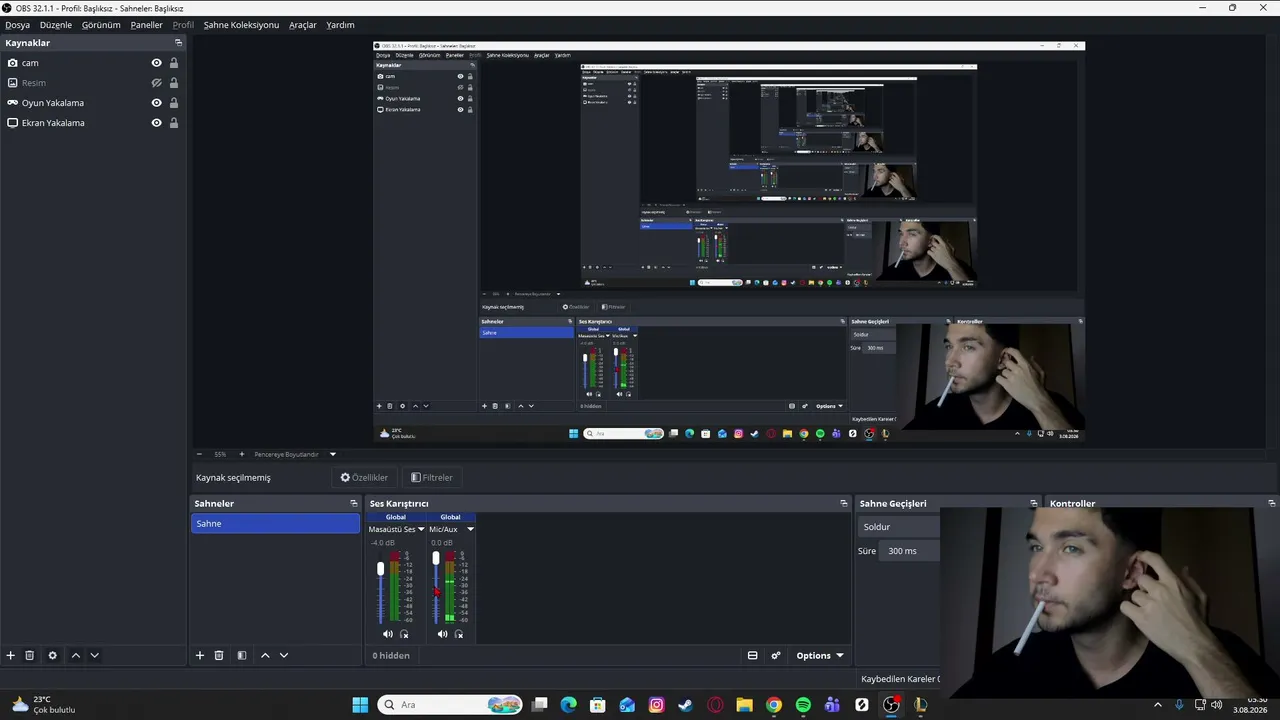Viewport: 1280px width, 720px height.
Task: Open Steam from the taskbar
Action: (685, 705)
